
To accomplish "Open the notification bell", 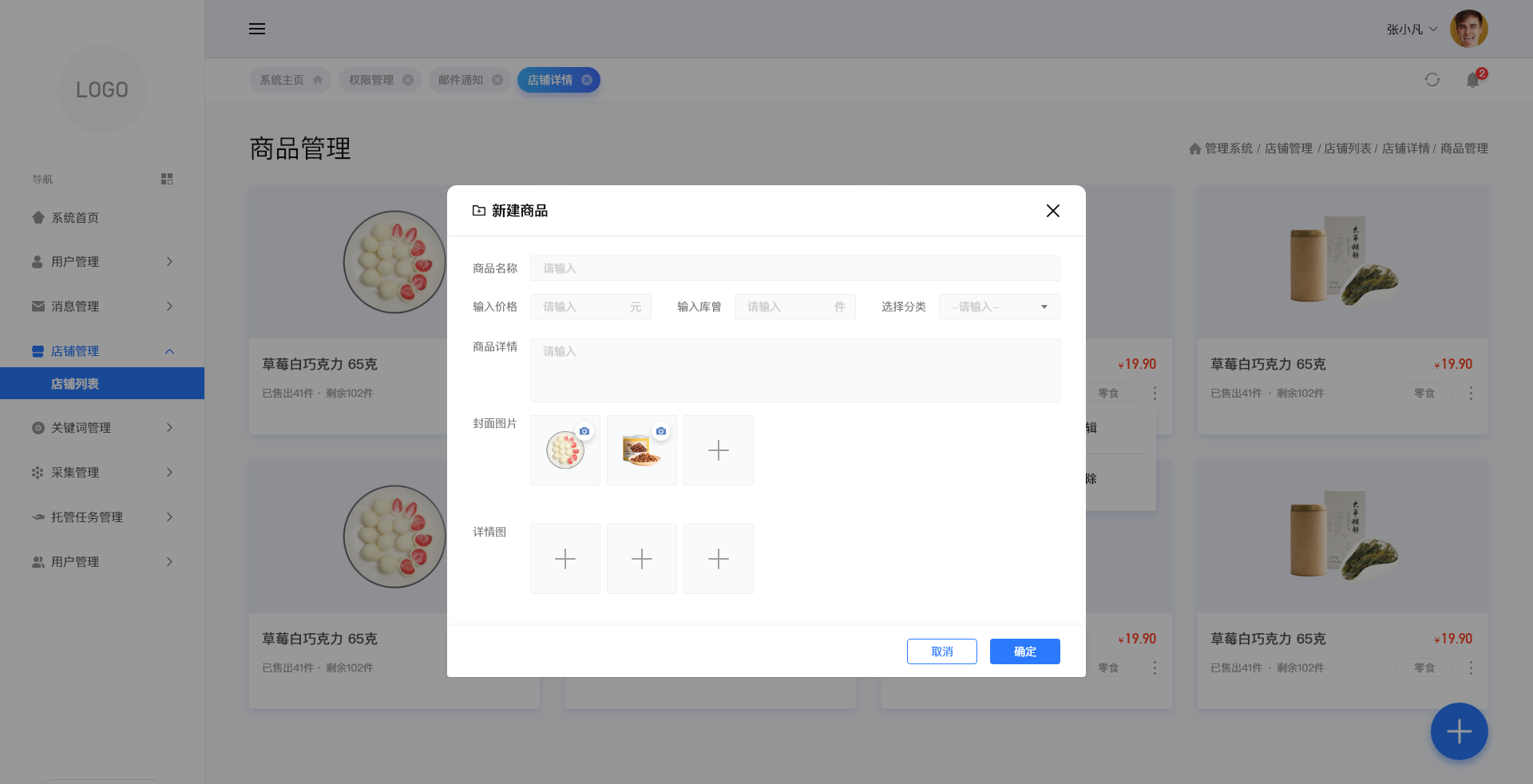I will pos(1473,80).
